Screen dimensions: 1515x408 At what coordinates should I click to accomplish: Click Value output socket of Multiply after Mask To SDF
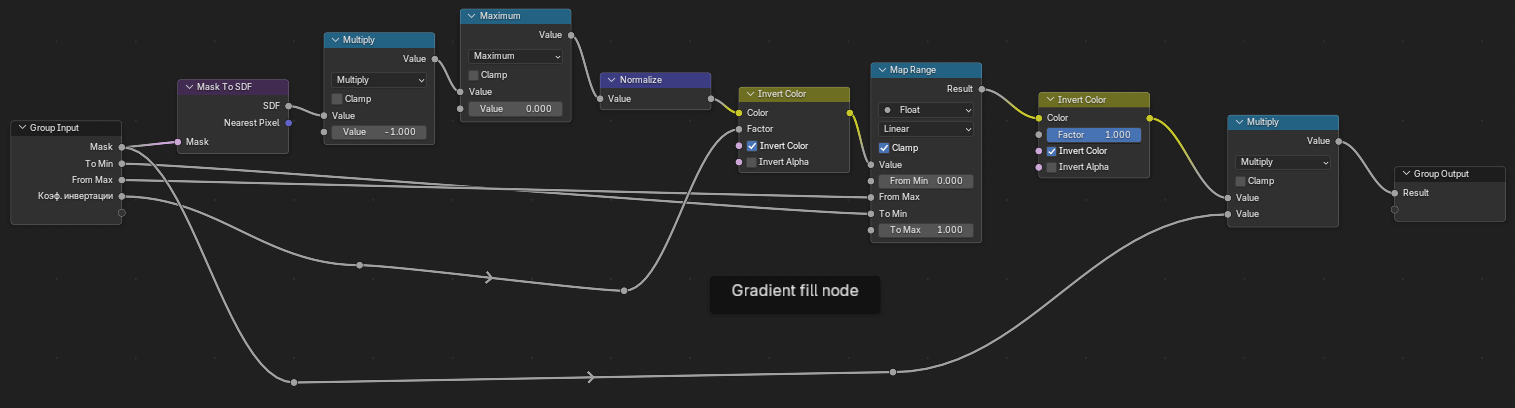tap(435, 59)
